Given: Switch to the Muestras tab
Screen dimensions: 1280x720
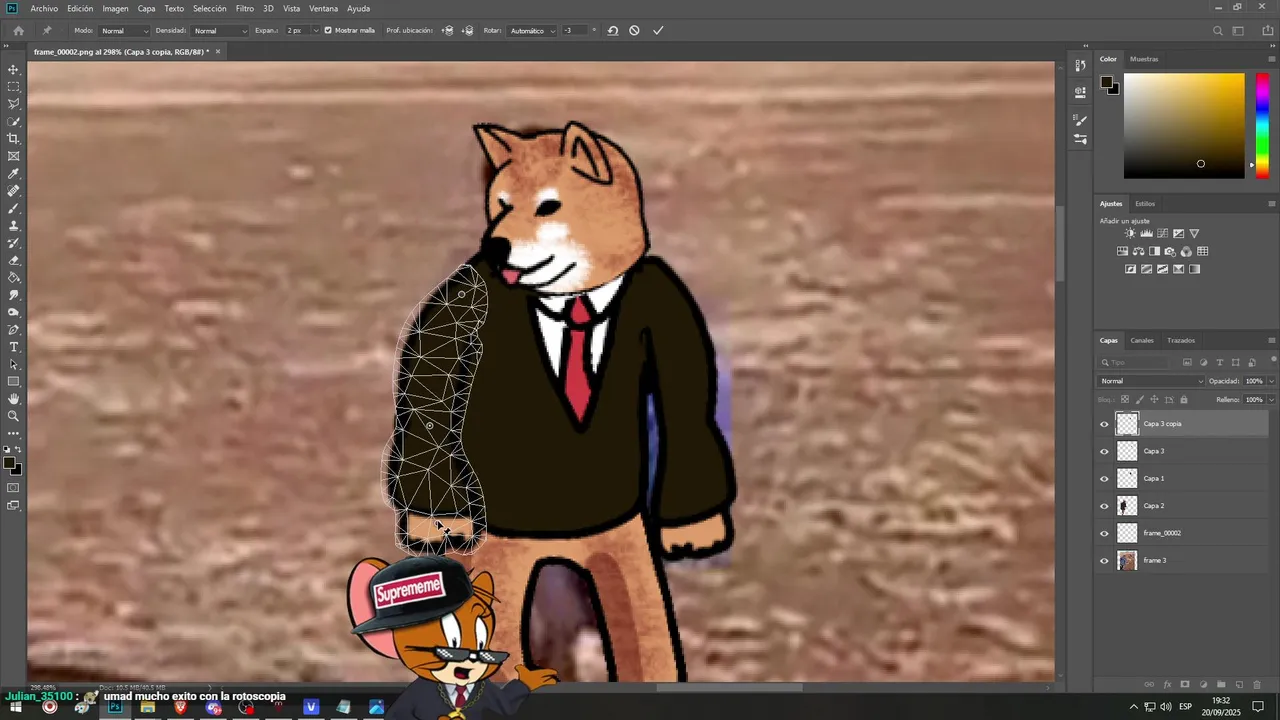Looking at the screenshot, I should point(1144,59).
